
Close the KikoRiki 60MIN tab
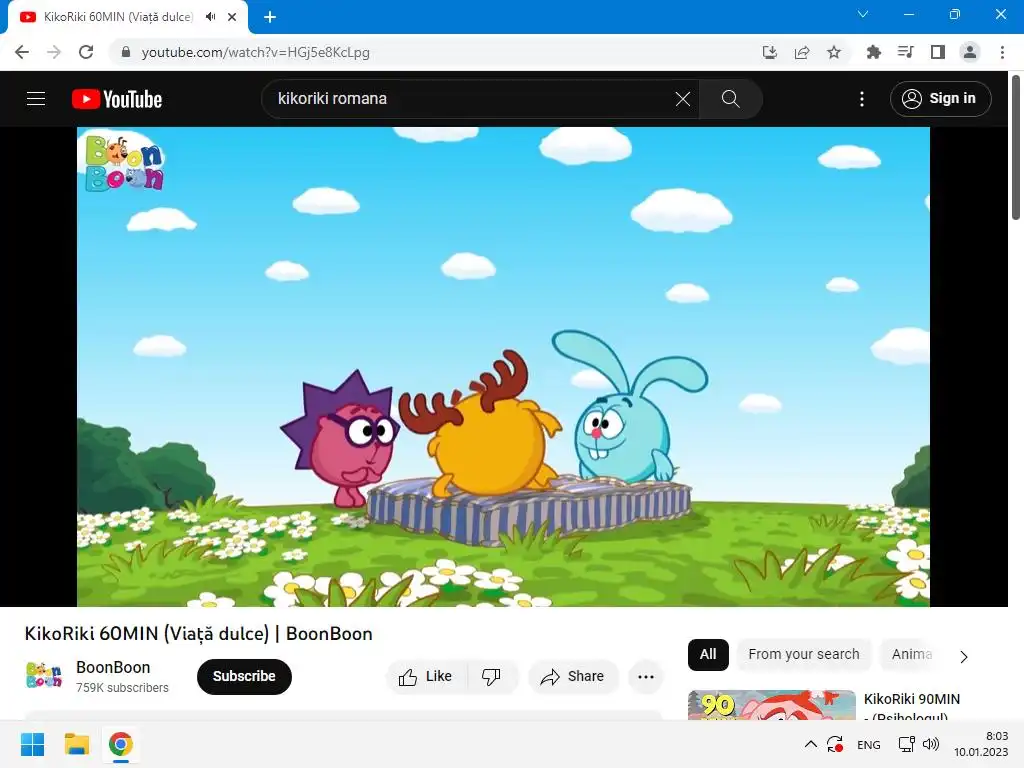(x=232, y=17)
